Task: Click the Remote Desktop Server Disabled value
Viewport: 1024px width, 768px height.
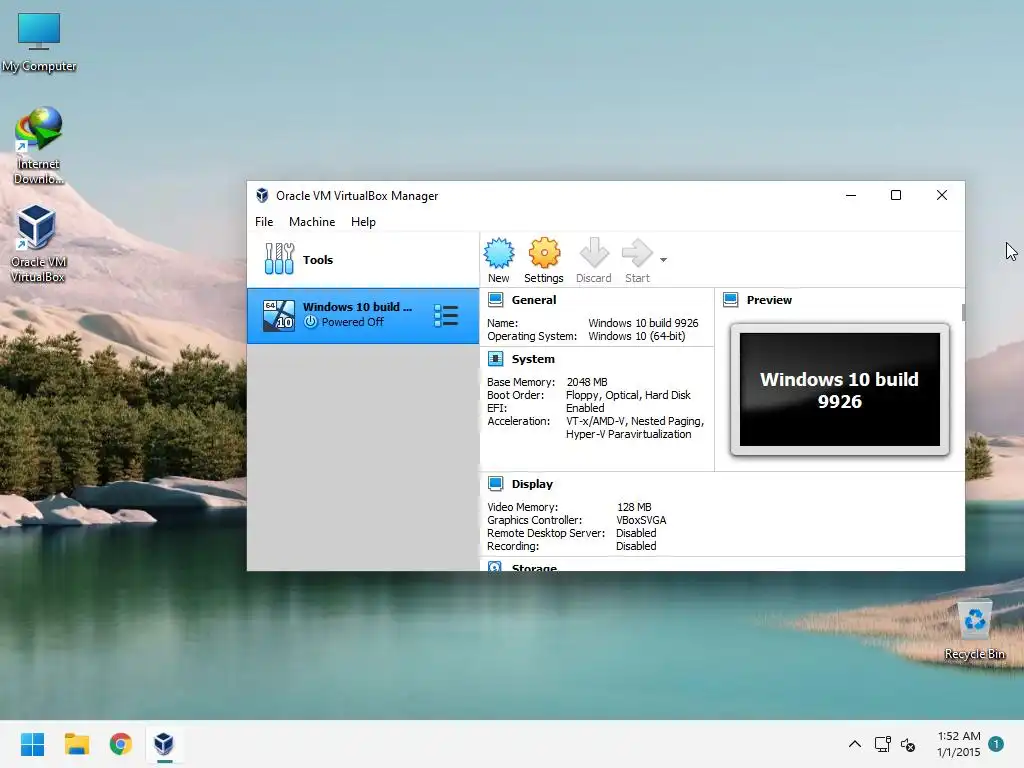Action: coord(636,533)
